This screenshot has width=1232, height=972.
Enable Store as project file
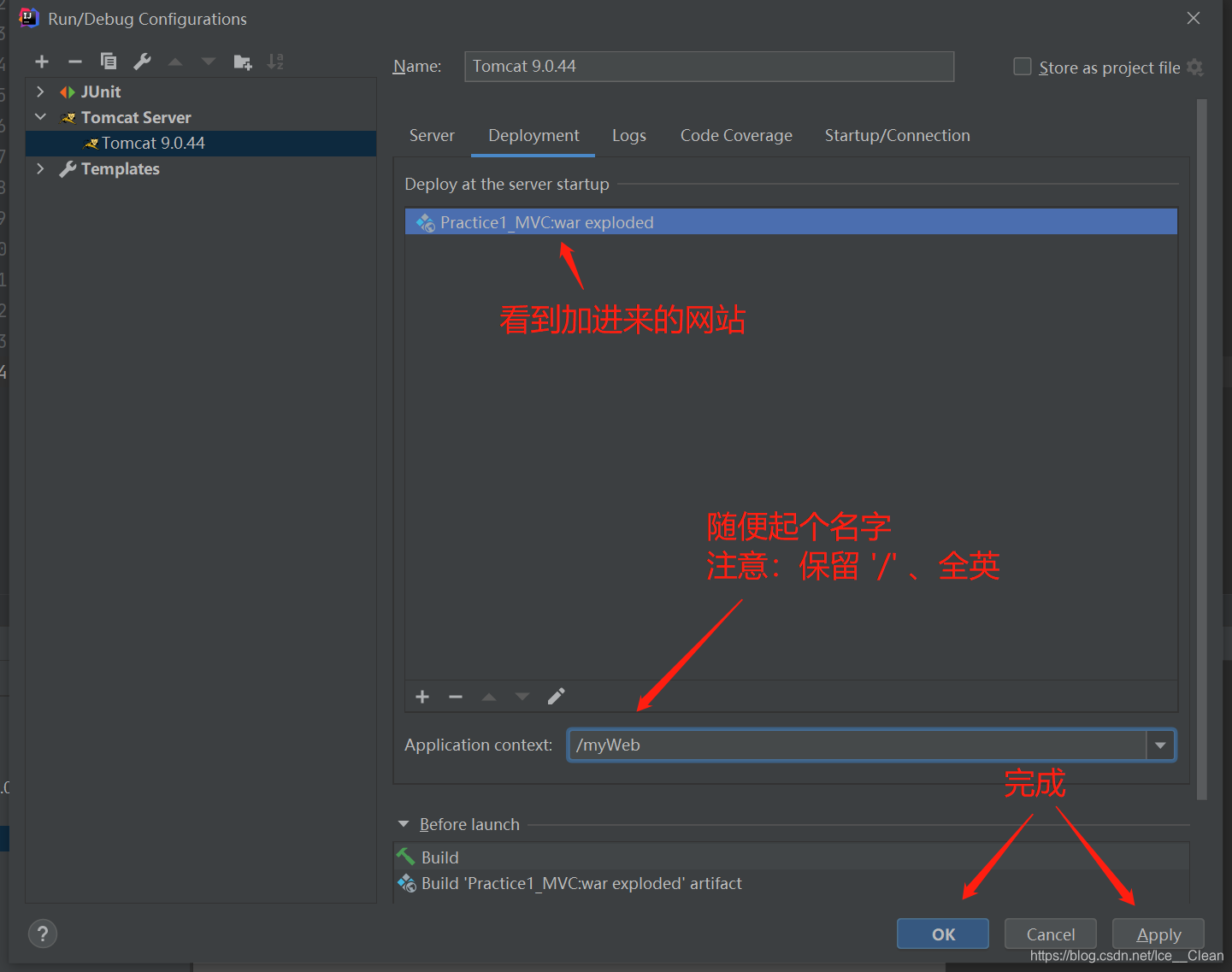click(x=1022, y=66)
